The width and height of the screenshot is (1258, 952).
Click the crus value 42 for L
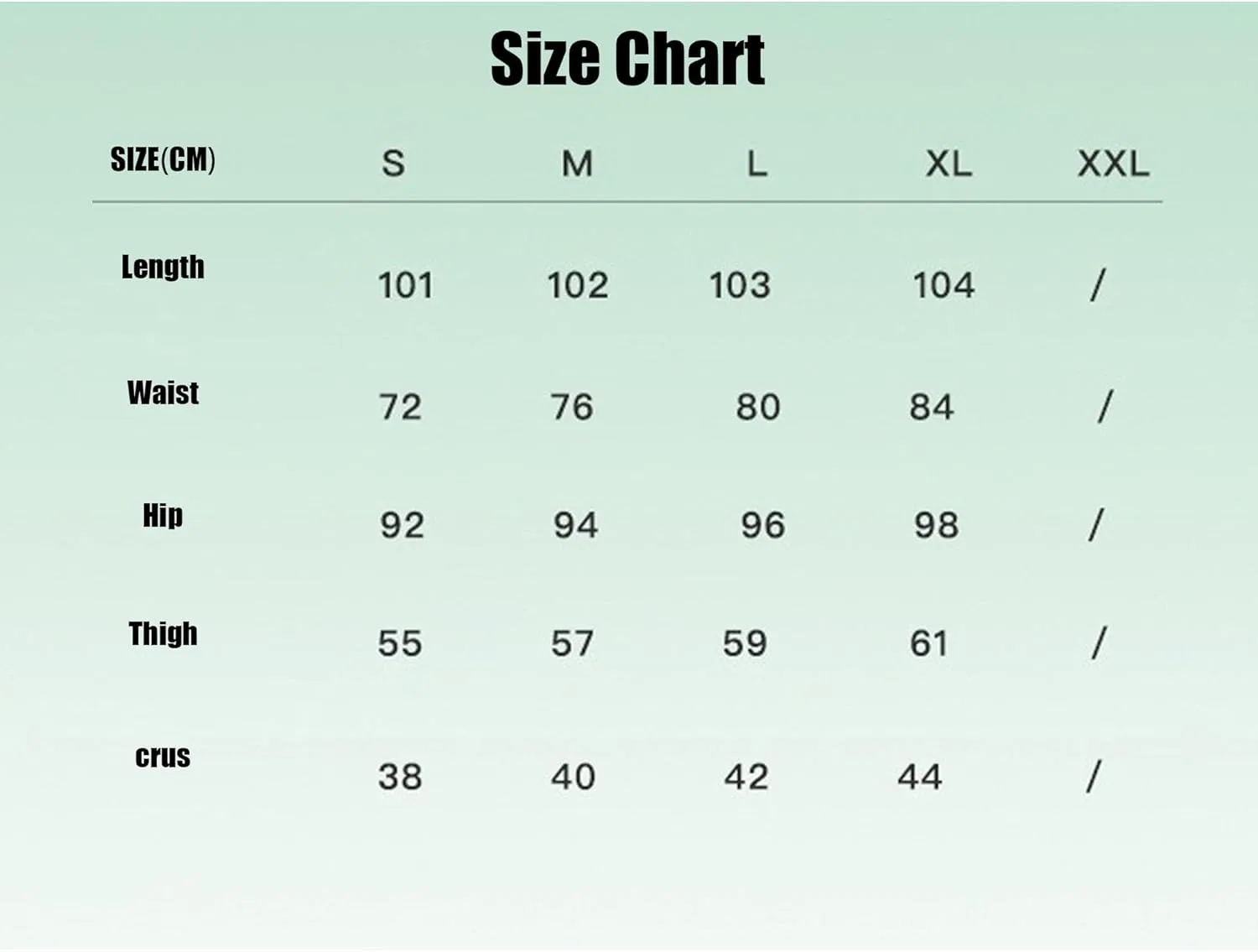746,777
